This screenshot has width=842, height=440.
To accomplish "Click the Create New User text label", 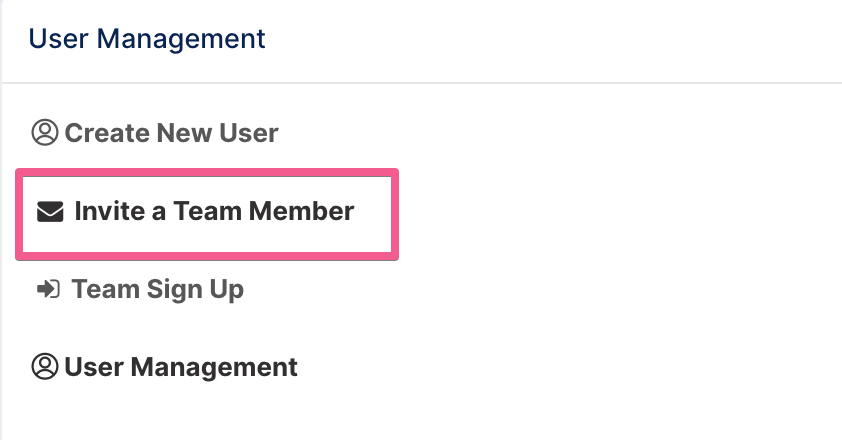I will tap(171, 133).
